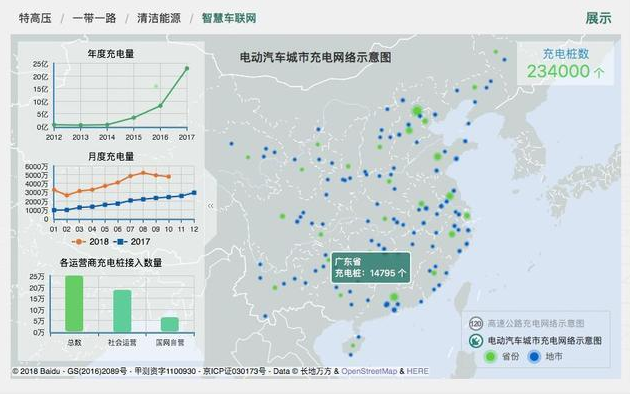Select the 电动汽车城市充电网络示意图 icon
Viewport: 630px width, 394px height.
coord(476,341)
